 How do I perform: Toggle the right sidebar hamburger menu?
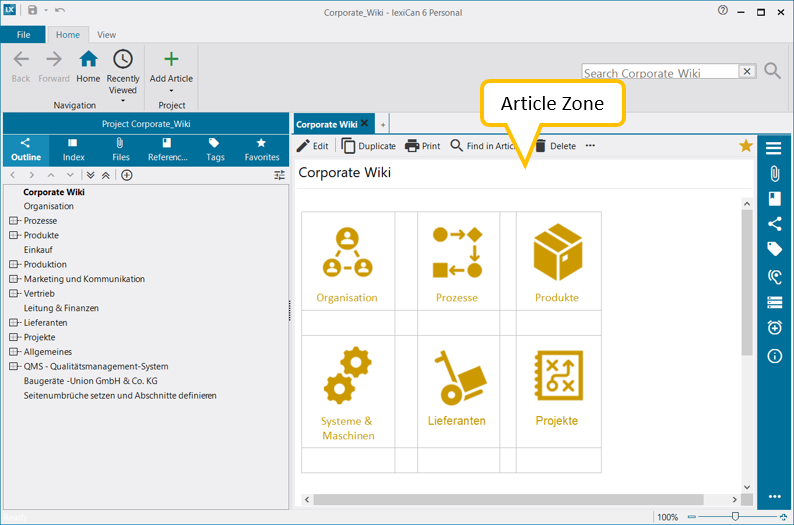point(774,148)
